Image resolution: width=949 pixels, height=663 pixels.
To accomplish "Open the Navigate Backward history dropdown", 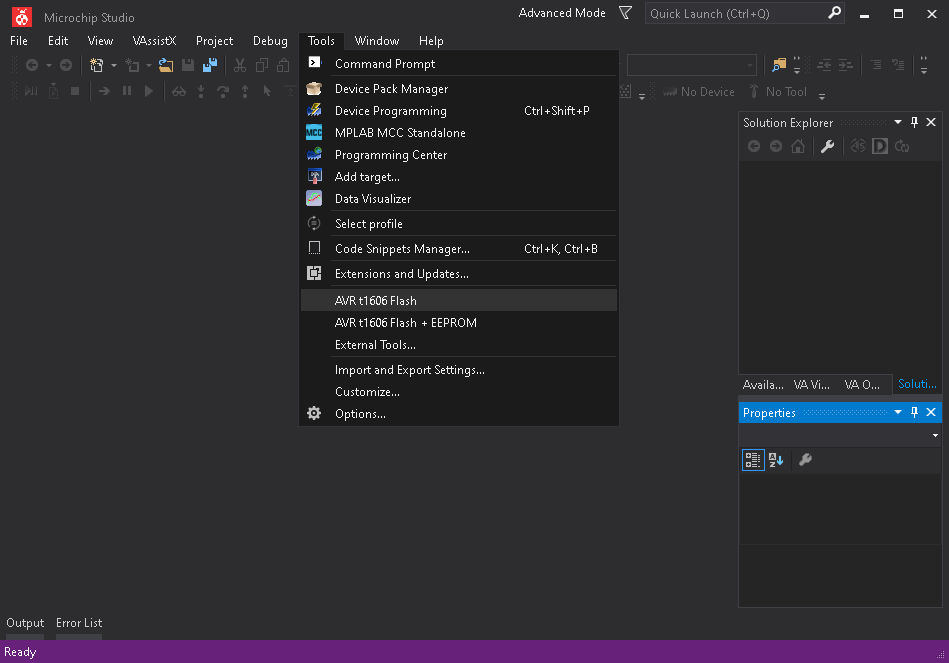I will (x=48, y=65).
